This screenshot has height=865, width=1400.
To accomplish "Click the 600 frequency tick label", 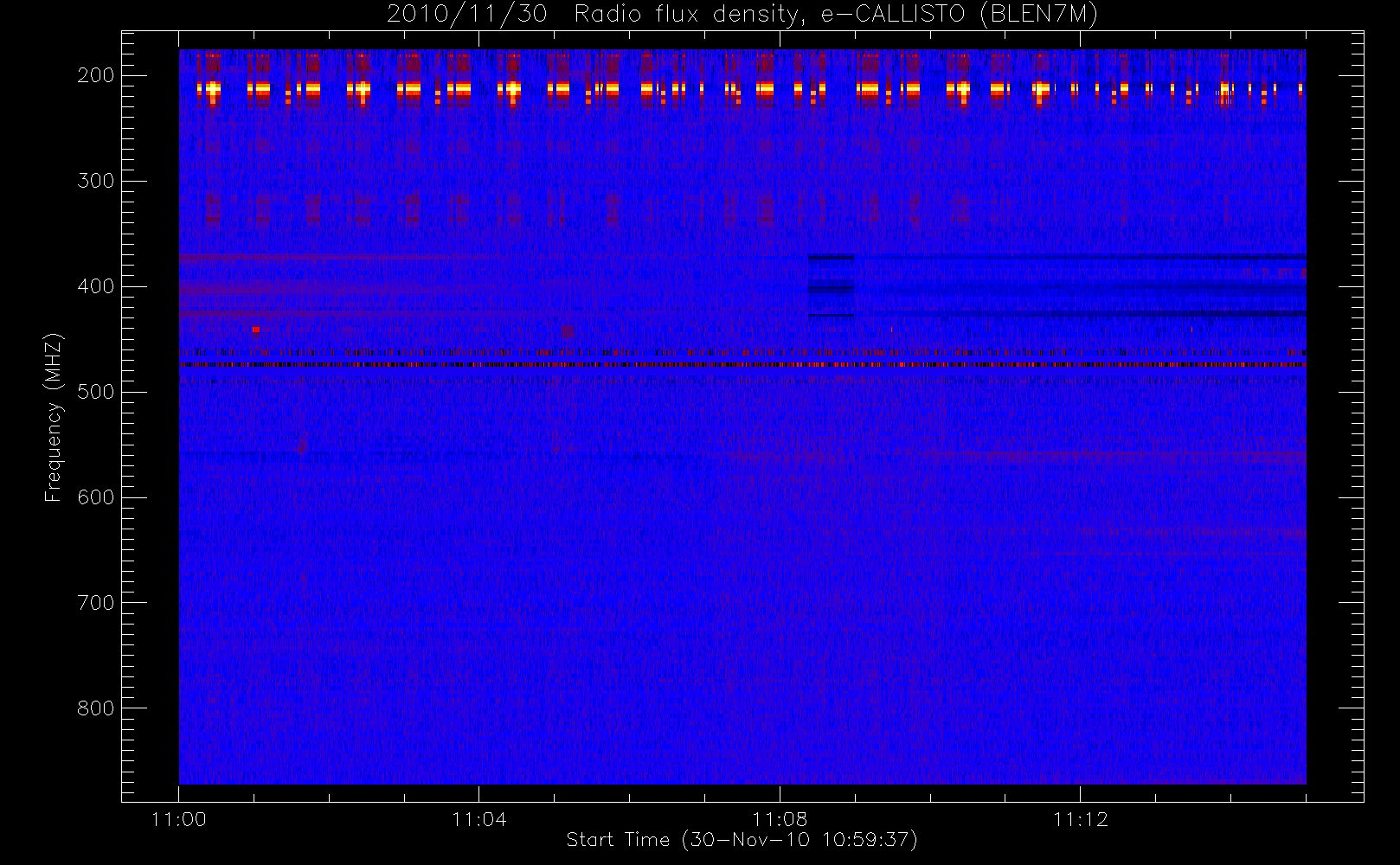I will click(96, 497).
